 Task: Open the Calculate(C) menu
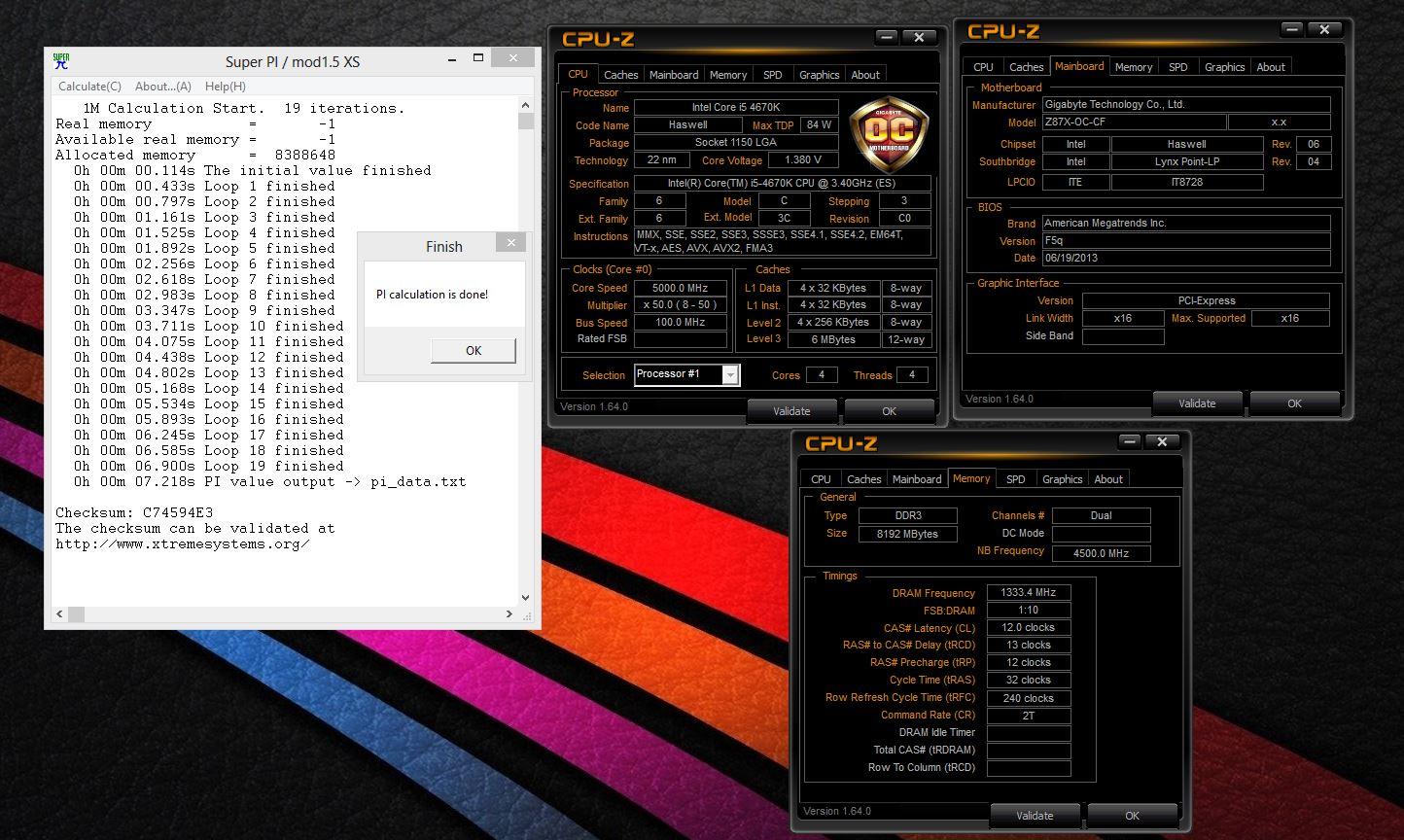tap(89, 87)
